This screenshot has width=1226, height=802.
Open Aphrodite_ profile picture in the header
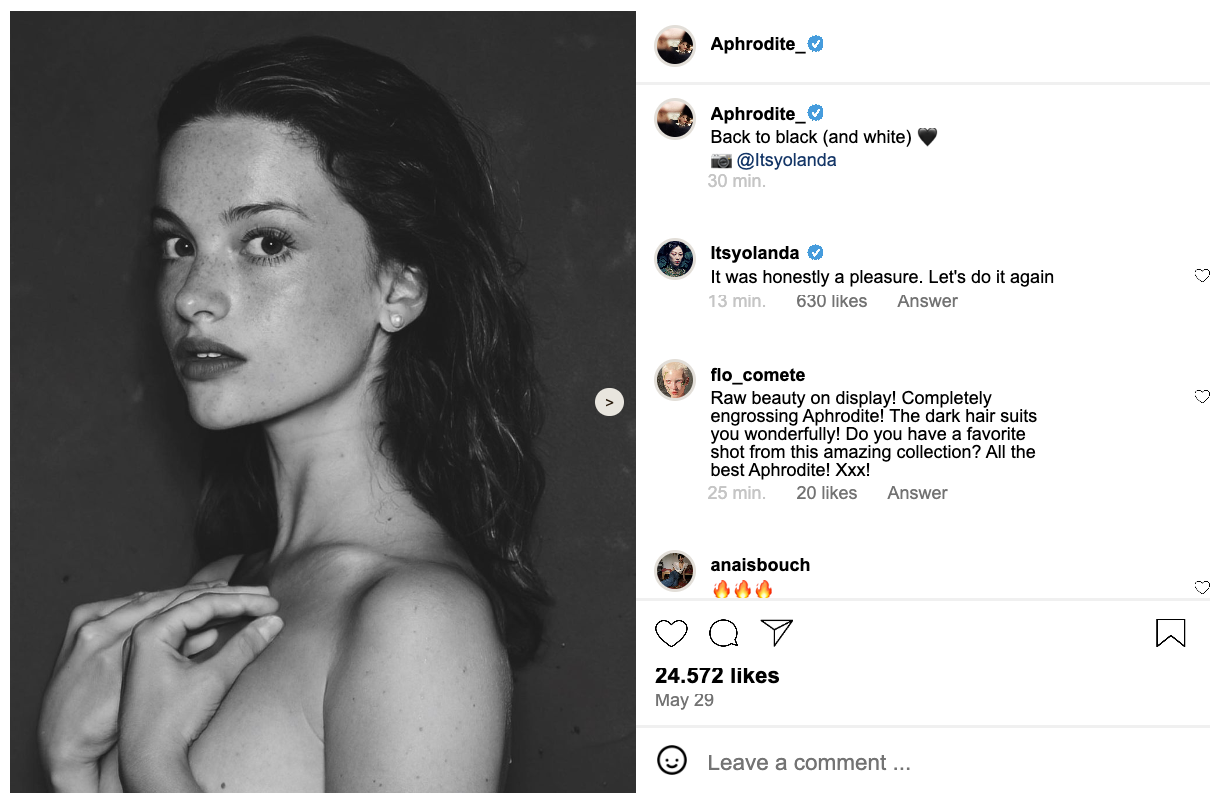click(x=675, y=45)
